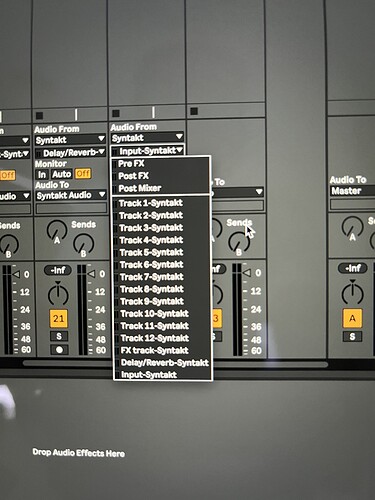This screenshot has width=375, height=500.
Task: Click Send B knob beside the mouse cursor
Action: point(239,243)
